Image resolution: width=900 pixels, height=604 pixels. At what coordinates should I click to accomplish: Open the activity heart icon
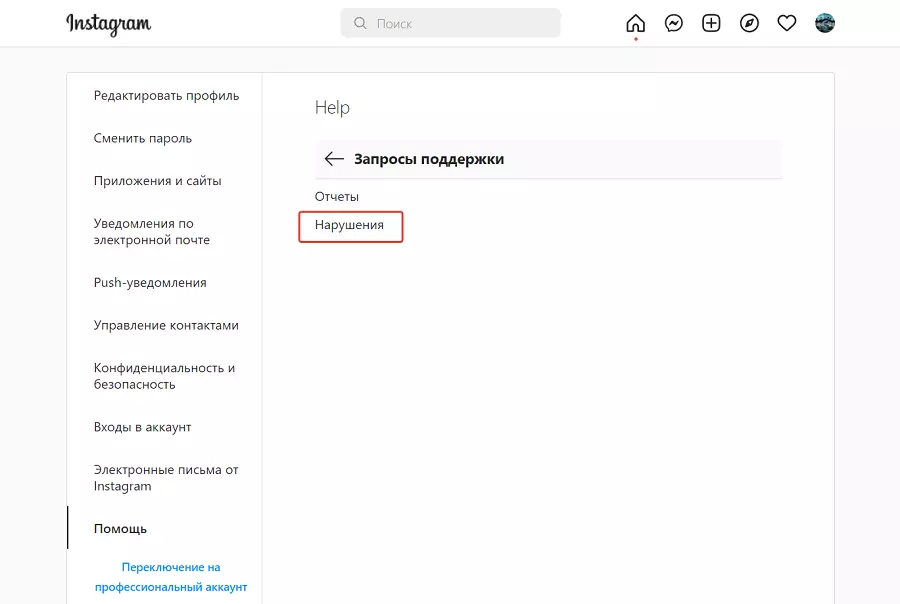pos(787,23)
